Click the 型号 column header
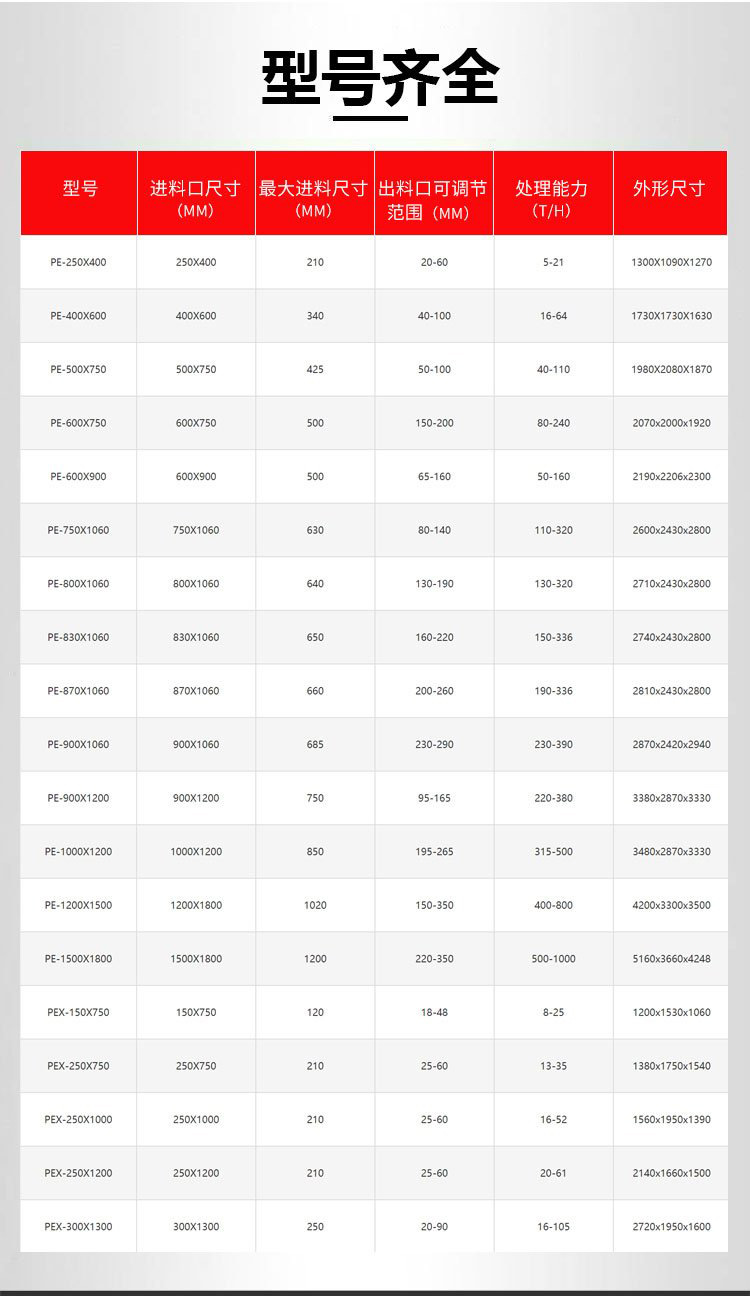The height and width of the screenshot is (1296, 750). coord(79,189)
